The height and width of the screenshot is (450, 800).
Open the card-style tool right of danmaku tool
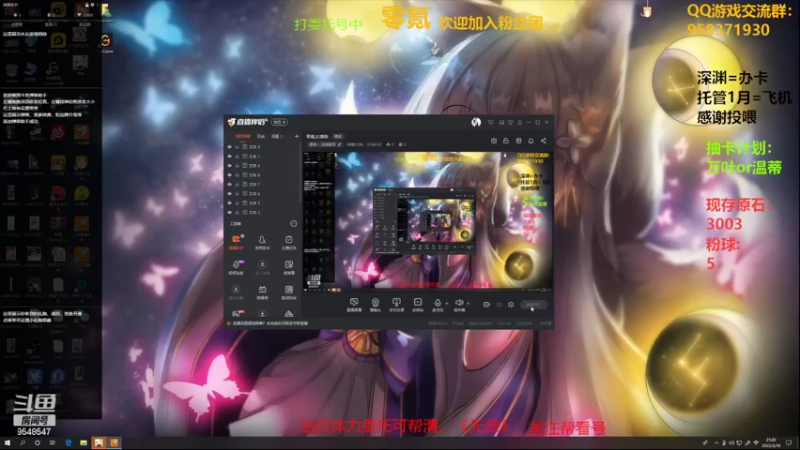[x=289, y=292]
